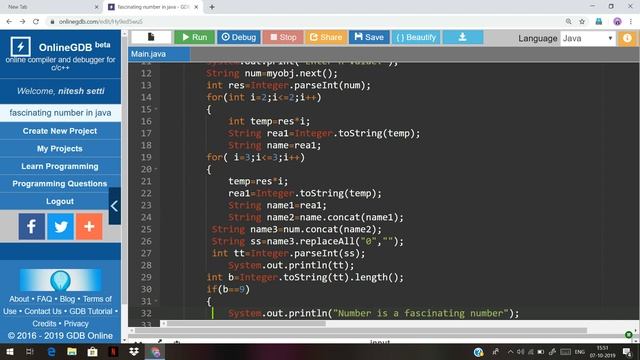Open a new browser tab with plus
This screenshot has height=360, width=640.
coord(212,7)
